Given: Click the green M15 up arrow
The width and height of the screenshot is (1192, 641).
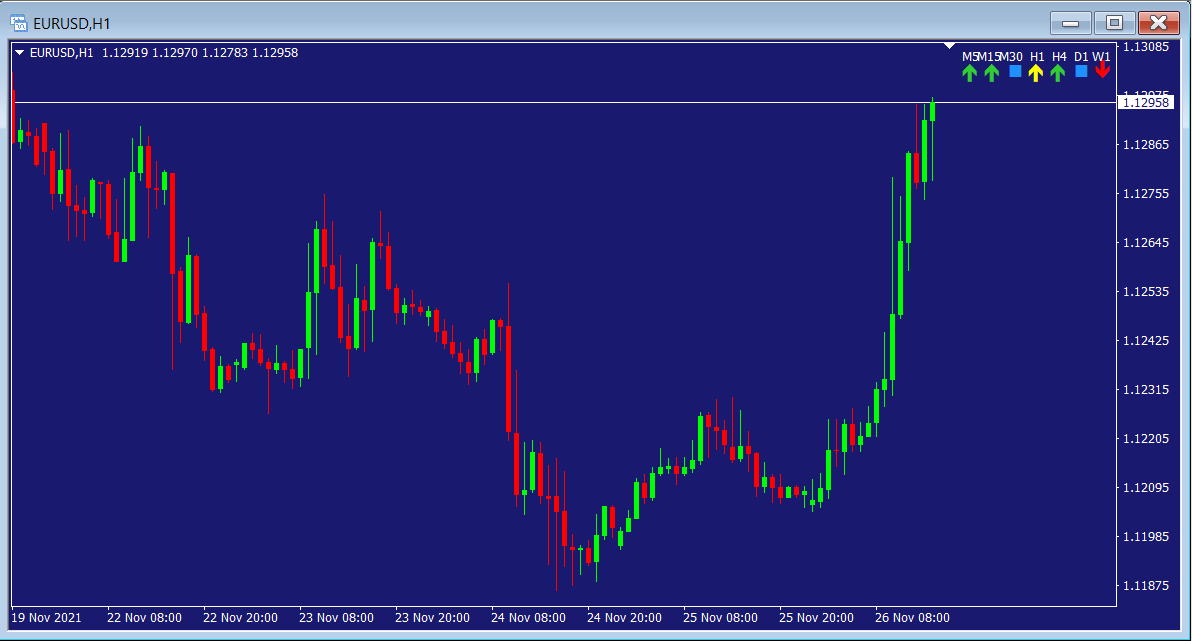Looking at the screenshot, I should click(x=991, y=72).
